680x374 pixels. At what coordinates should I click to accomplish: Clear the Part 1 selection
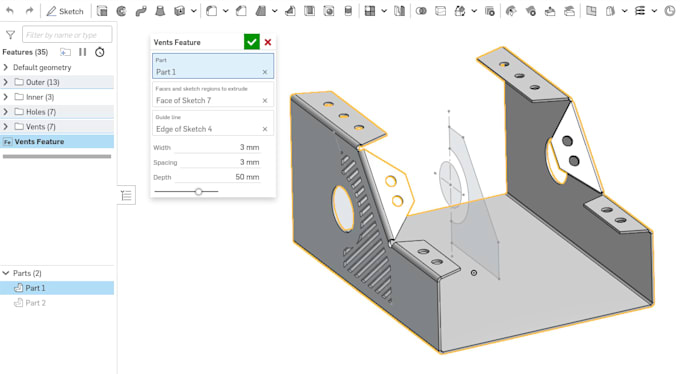(265, 72)
